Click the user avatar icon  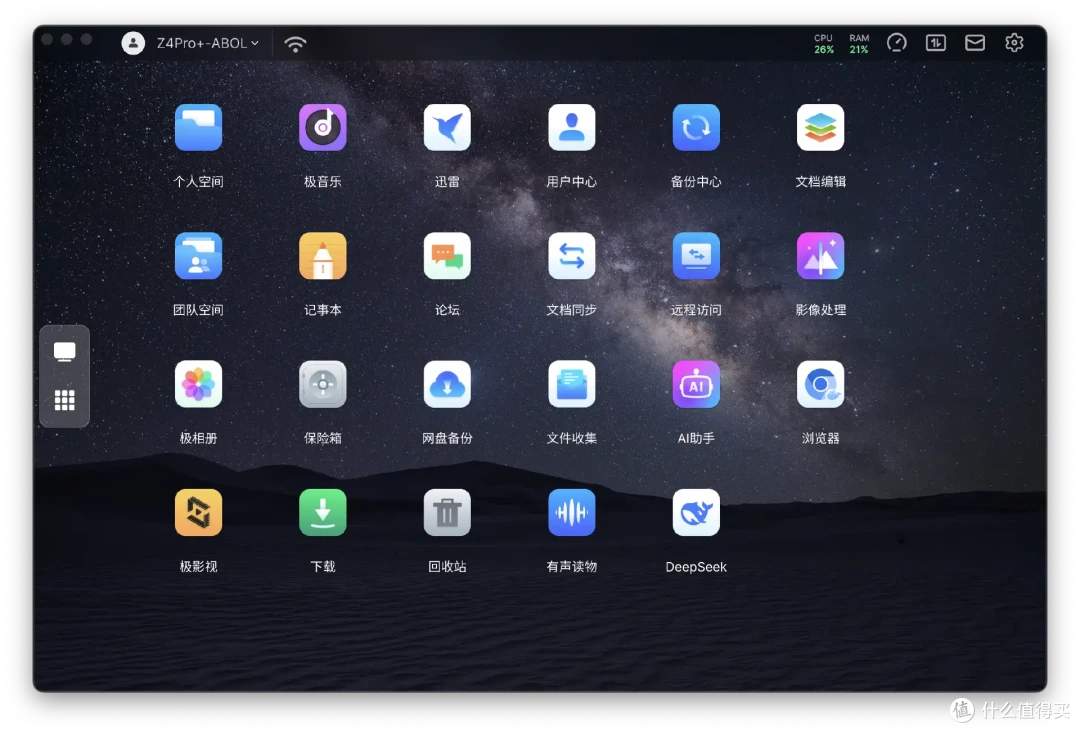(x=133, y=43)
